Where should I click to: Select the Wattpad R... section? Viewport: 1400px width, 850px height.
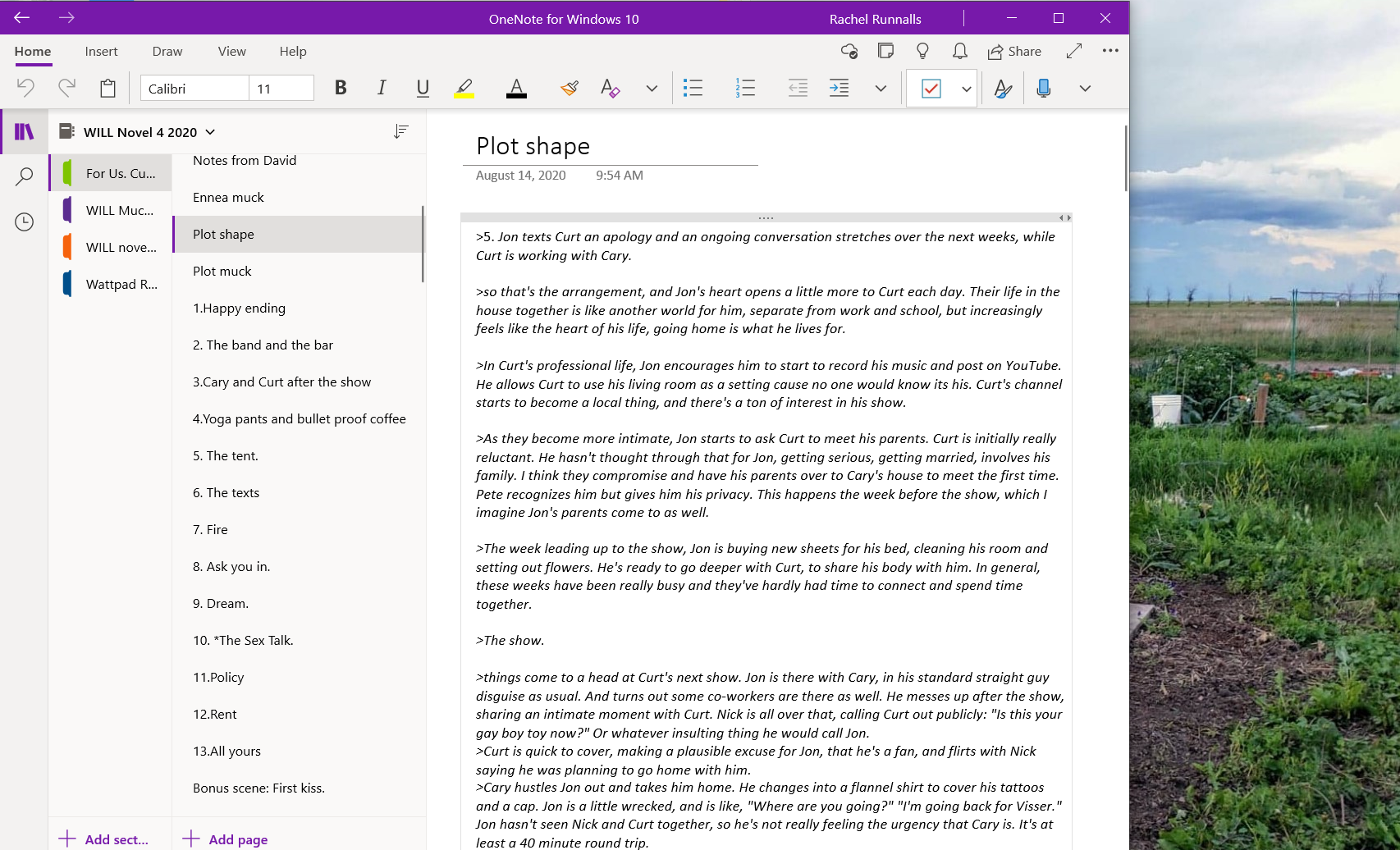[111, 284]
